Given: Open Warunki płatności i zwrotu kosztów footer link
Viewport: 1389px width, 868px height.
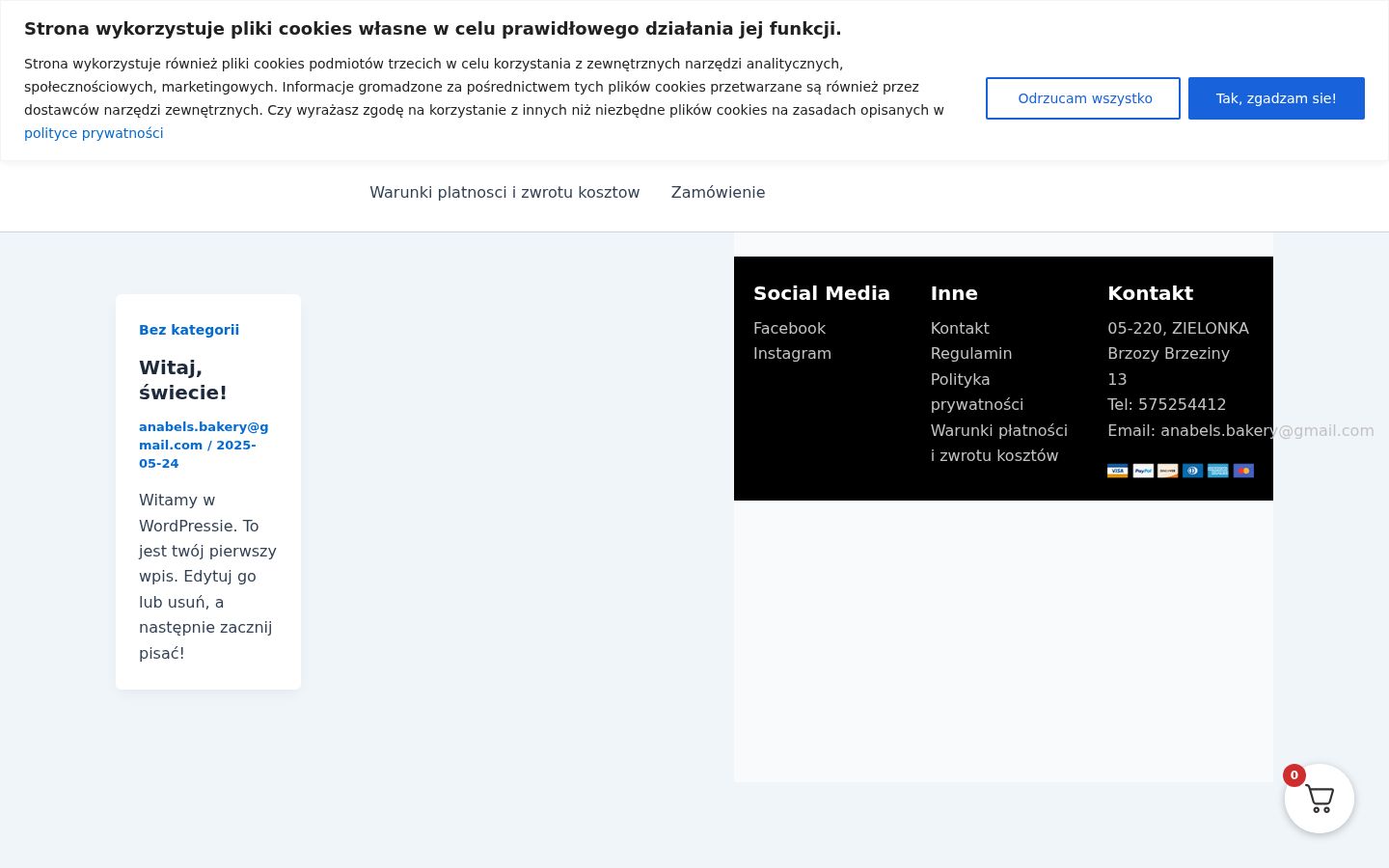Looking at the screenshot, I should (999, 443).
